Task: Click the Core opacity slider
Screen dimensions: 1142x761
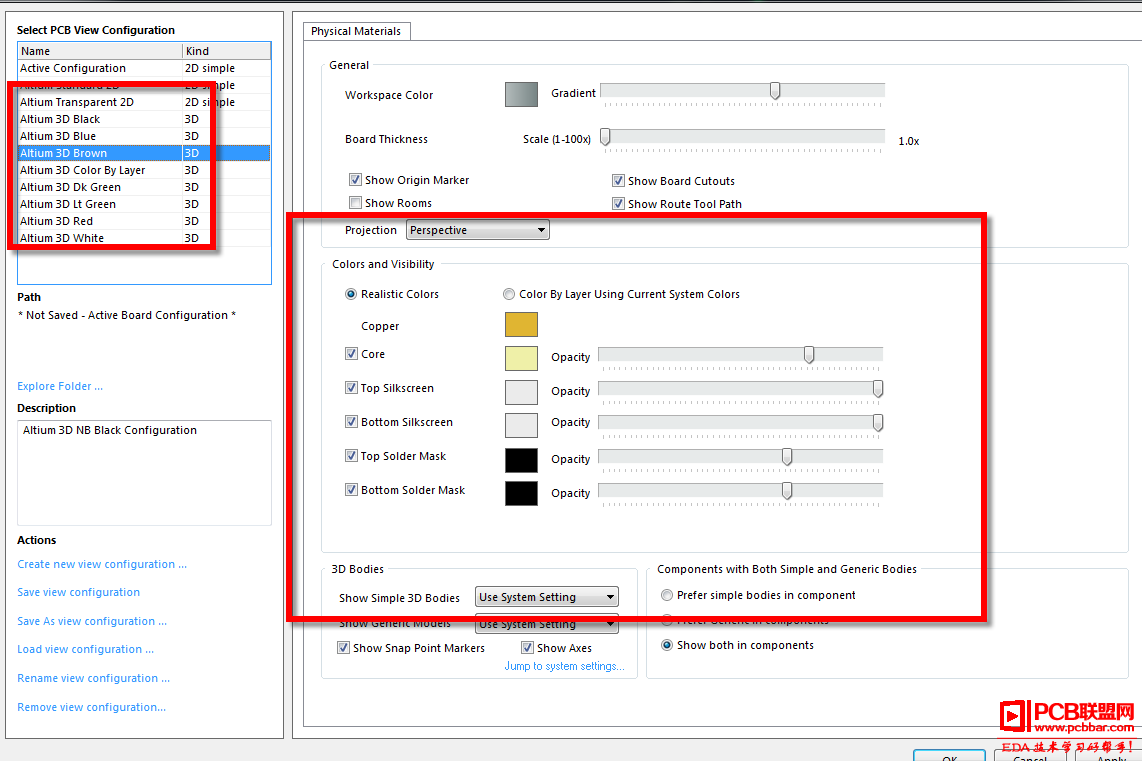Action: [x=741, y=355]
